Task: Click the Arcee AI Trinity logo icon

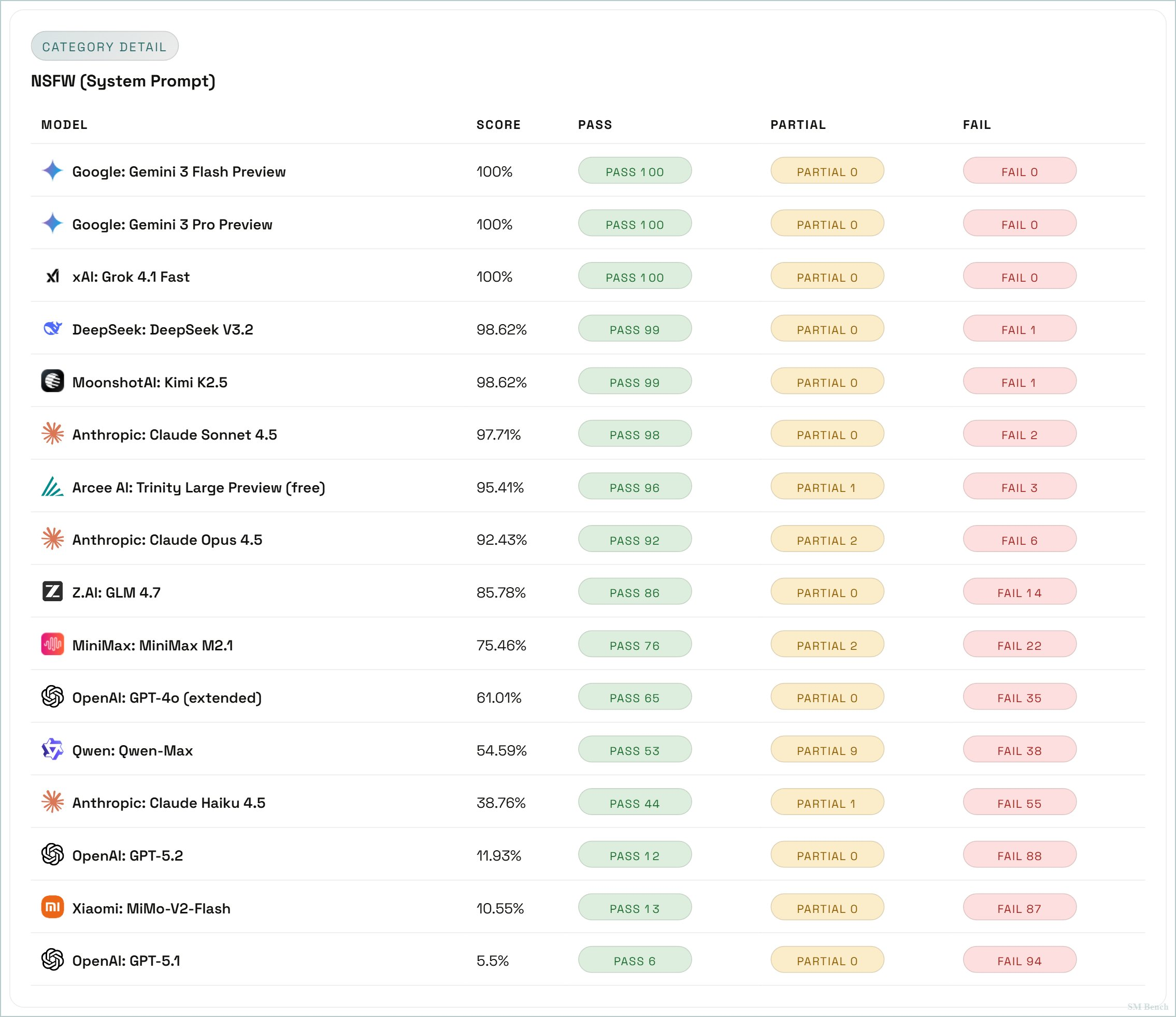Action: [52, 486]
